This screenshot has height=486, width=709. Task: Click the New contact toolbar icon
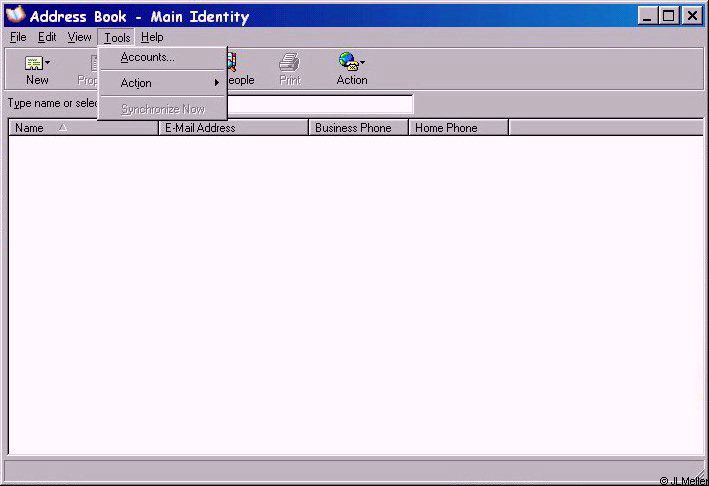tap(33, 63)
